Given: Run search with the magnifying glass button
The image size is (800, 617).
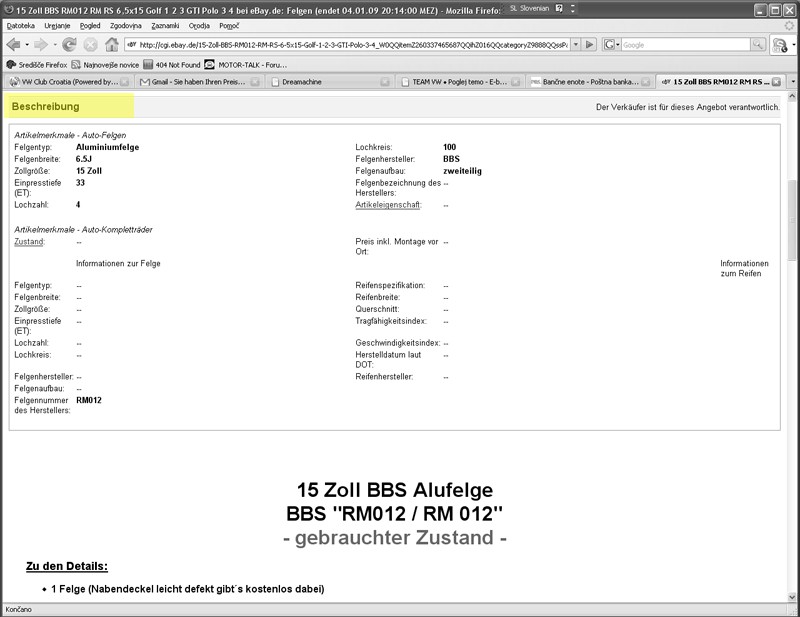Looking at the screenshot, I should click(x=758, y=45).
